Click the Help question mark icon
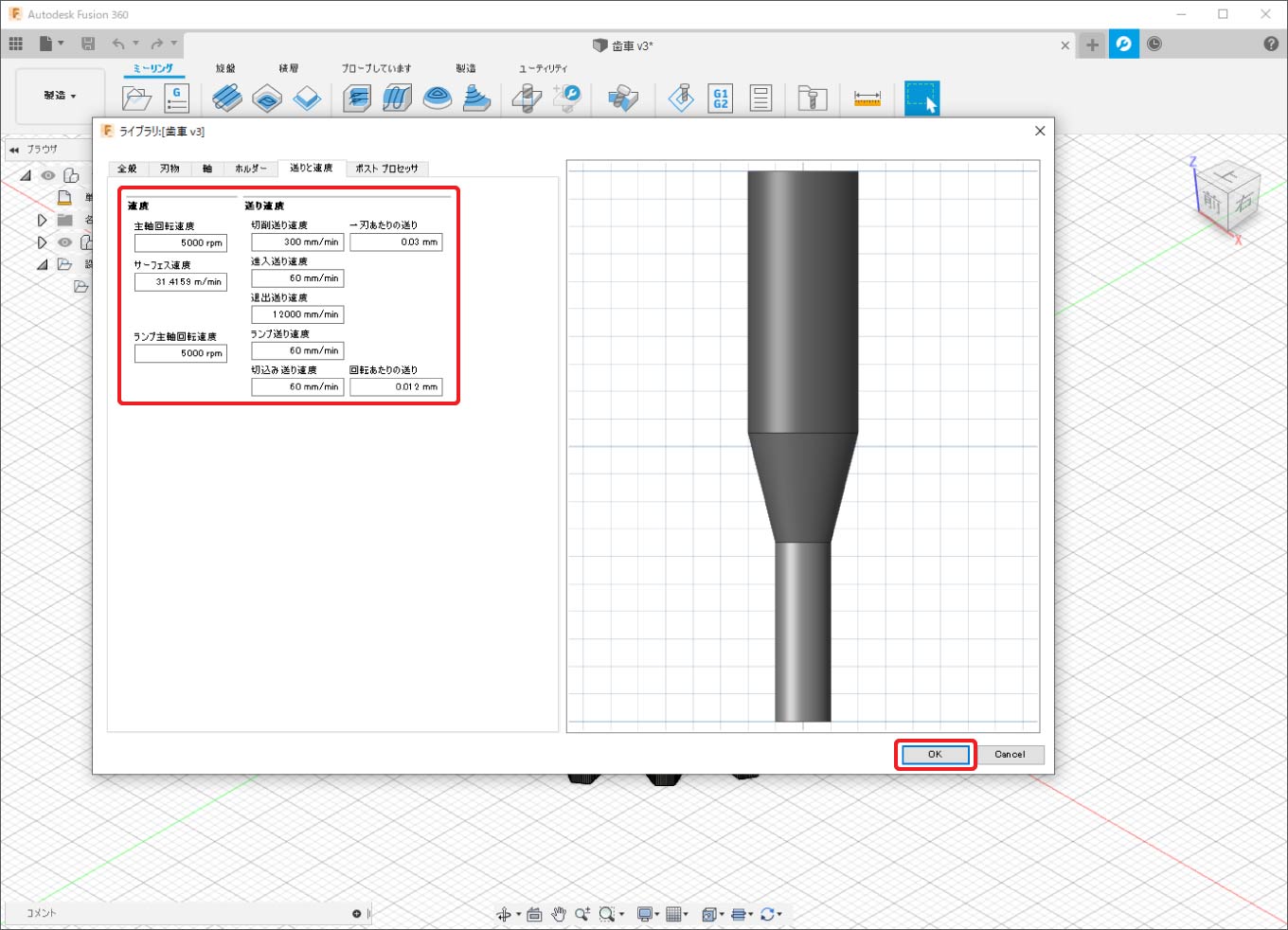The image size is (1288, 930). pyautogui.click(x=1271, y=44)
